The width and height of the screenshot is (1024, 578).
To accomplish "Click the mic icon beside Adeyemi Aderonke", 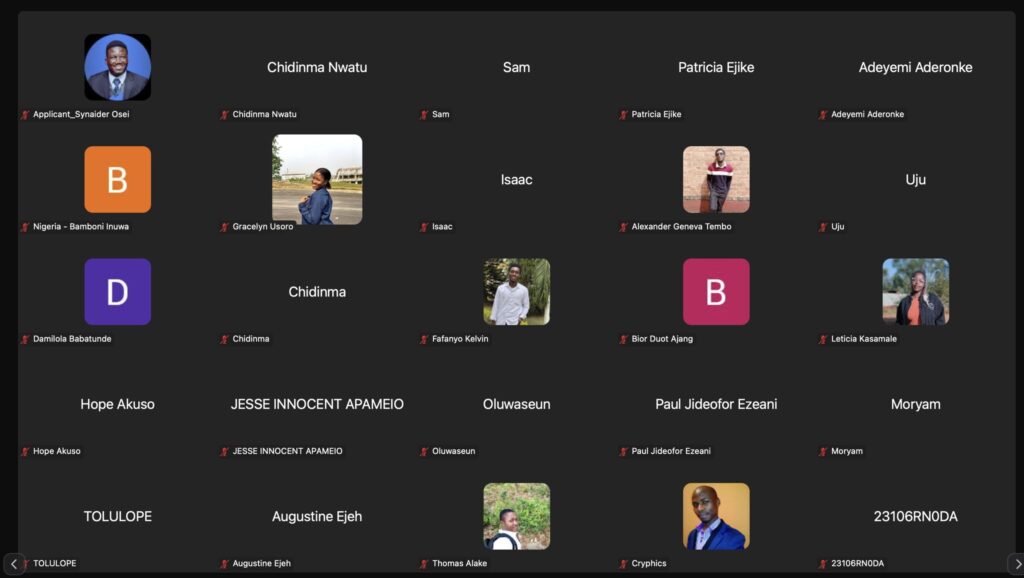I will tap(823, 114).
